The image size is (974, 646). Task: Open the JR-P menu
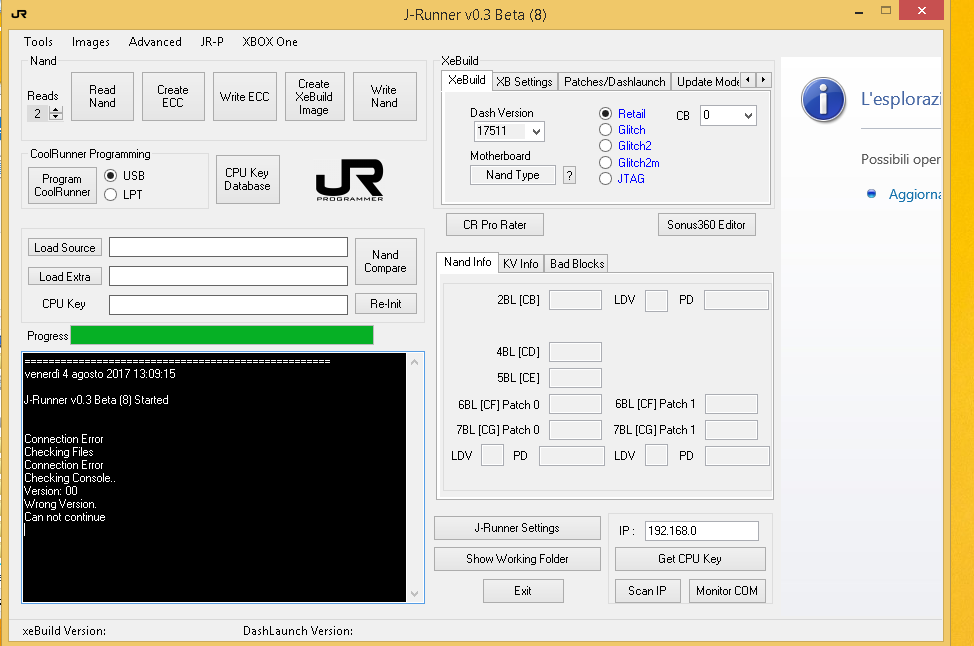tap(212, 42)
